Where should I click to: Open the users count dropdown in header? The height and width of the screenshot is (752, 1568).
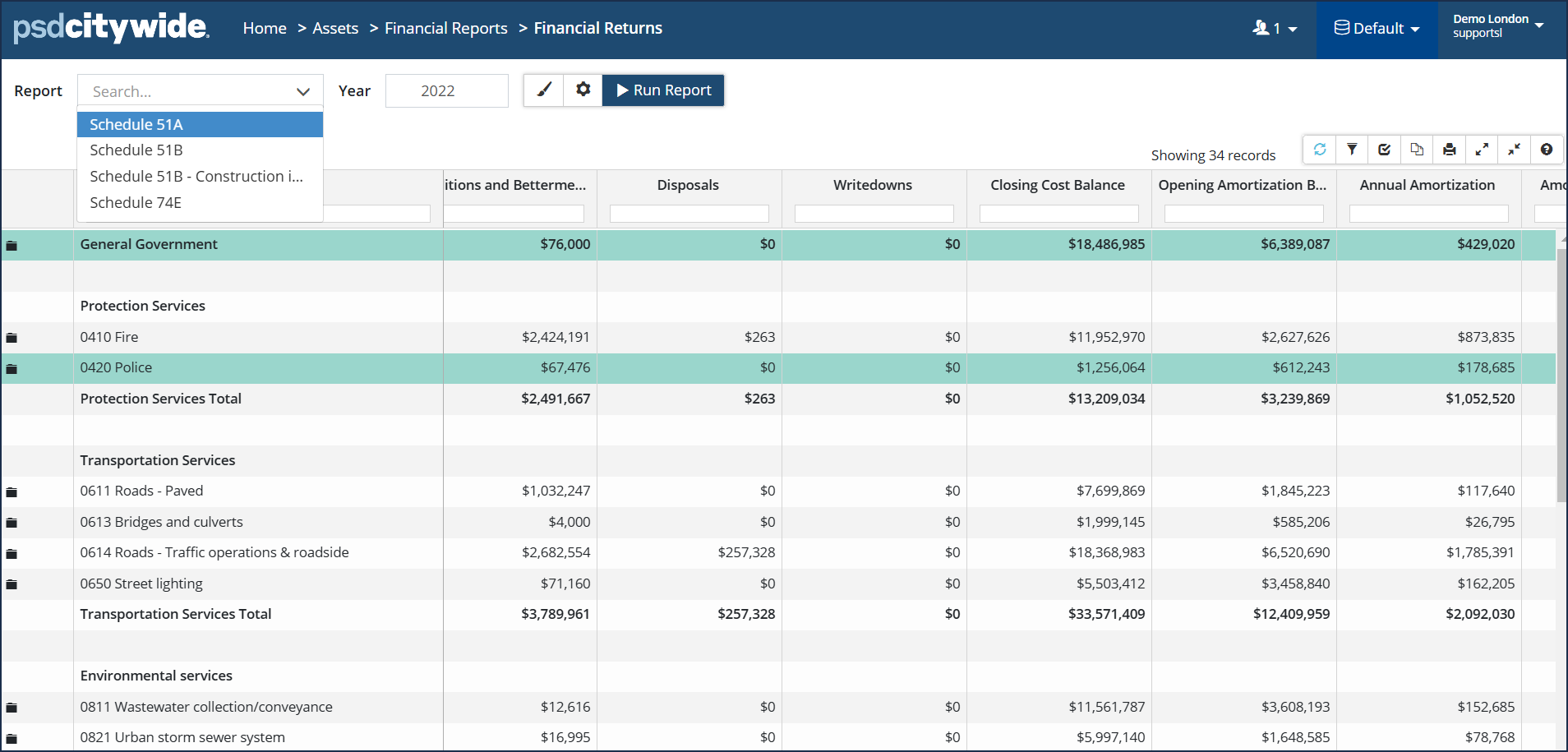(x=1275, y=29)
